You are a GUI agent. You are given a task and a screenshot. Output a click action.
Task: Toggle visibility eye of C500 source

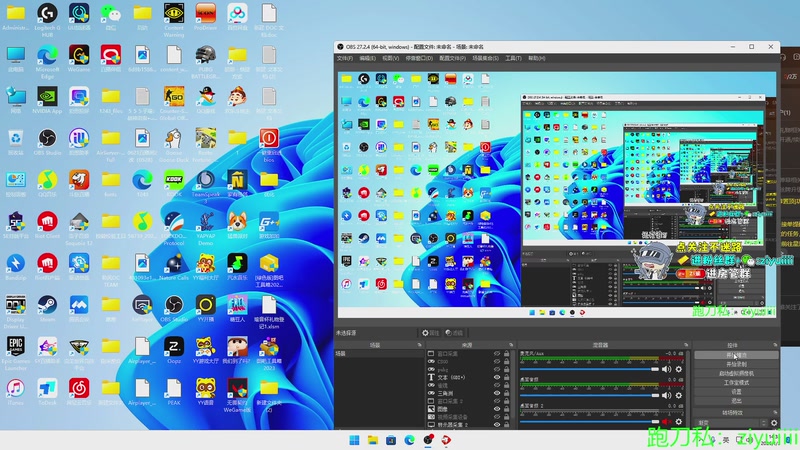coord(496,361)
